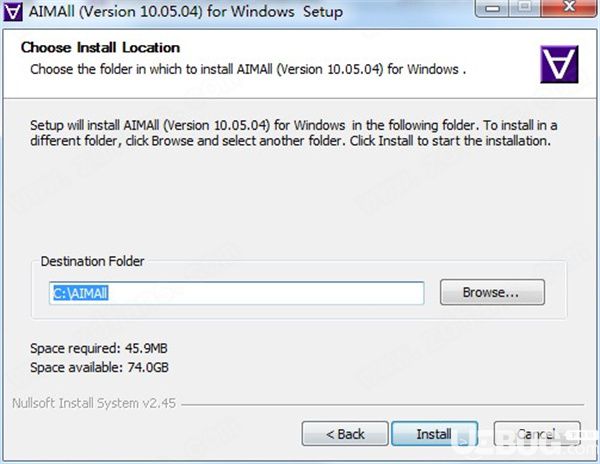Click the highlighted C:\AIMAll path text

click(x=80, y=293)
